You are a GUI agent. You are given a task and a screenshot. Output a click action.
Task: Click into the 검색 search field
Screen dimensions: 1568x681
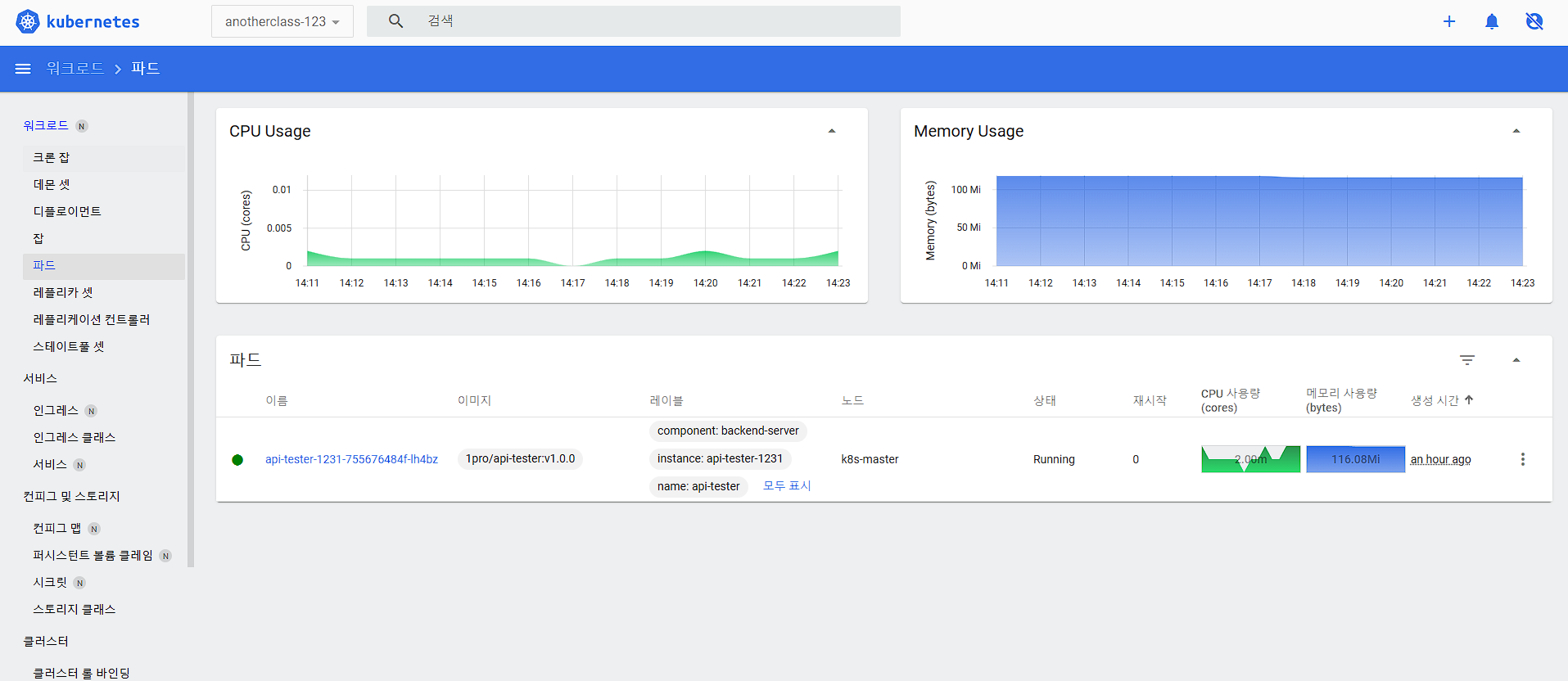(655, 21)
